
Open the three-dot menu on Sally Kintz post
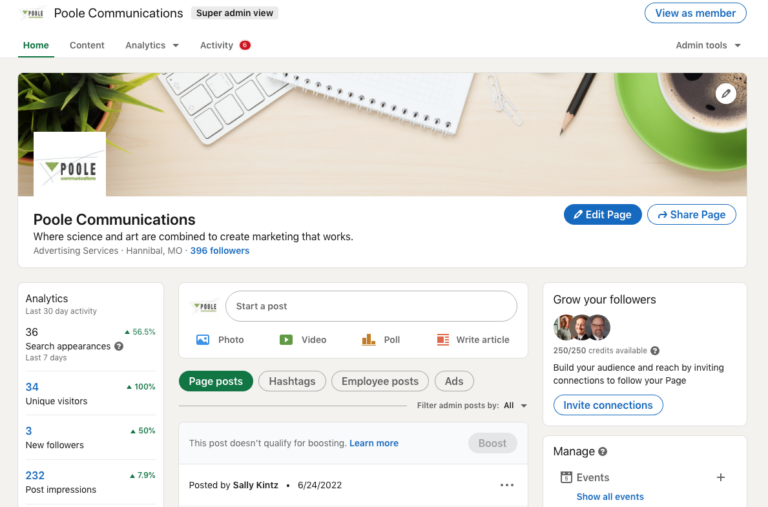(x=507, y=485)
